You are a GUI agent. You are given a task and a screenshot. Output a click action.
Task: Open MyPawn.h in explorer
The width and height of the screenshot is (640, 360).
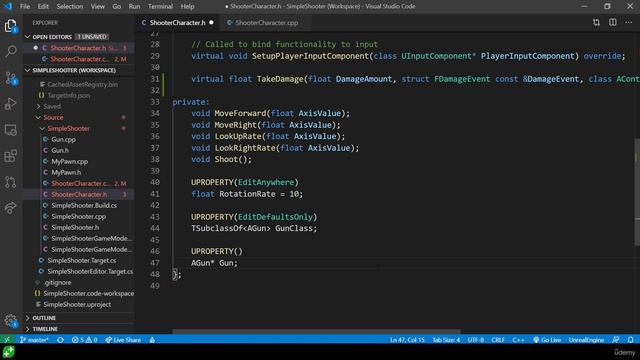(66, 172)
